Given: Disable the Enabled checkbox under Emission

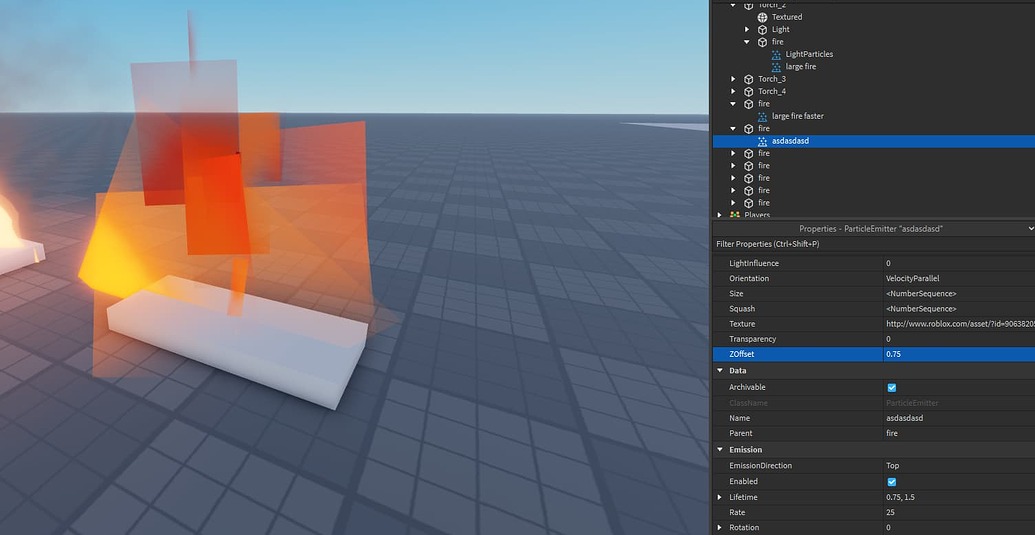Looking at the screenshot, I should tap(891, 481).
